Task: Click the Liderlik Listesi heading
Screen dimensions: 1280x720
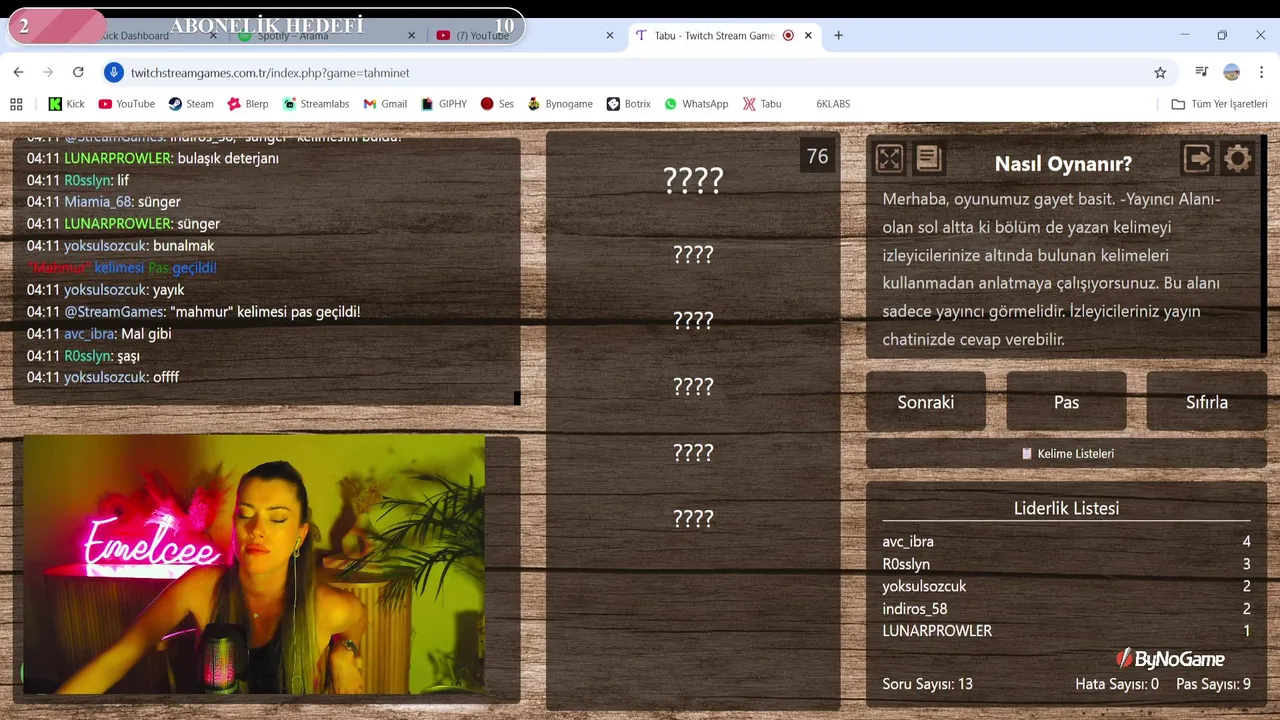Action: [x=1066, y=508]
